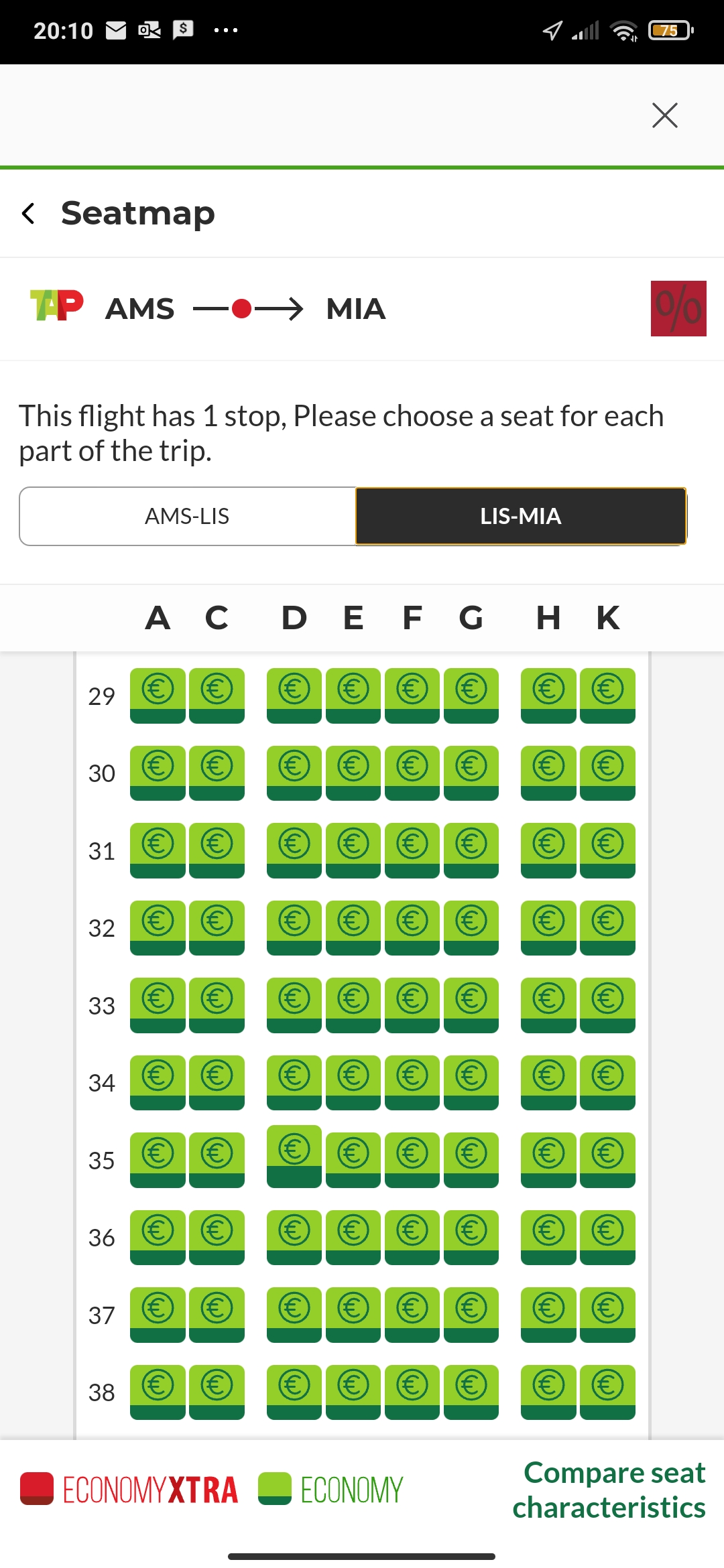Close the seatmap with the X icon
Viewport: 724px width, 1568px height.
point(664,115)
